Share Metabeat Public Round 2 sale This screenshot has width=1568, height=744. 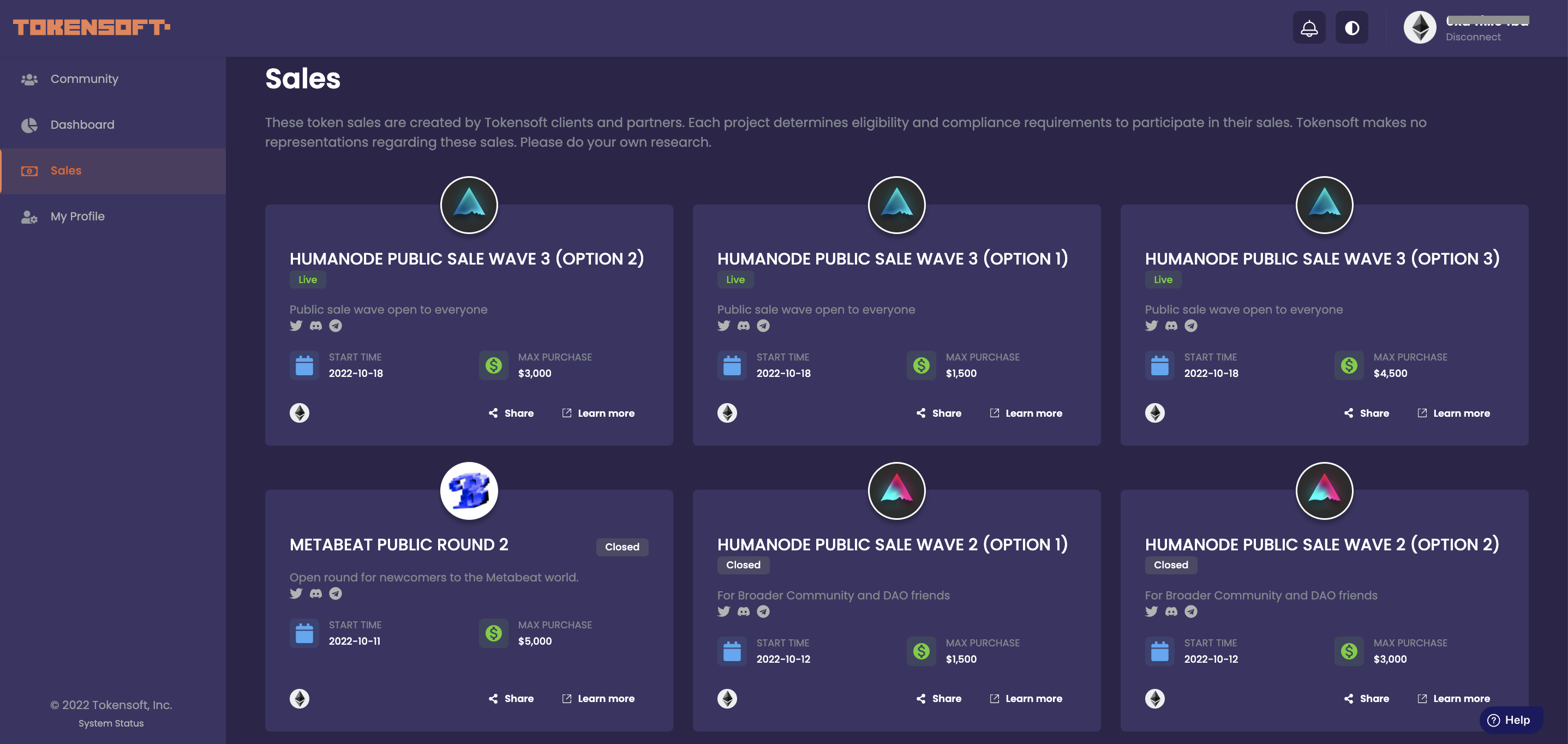coord(511,698)
